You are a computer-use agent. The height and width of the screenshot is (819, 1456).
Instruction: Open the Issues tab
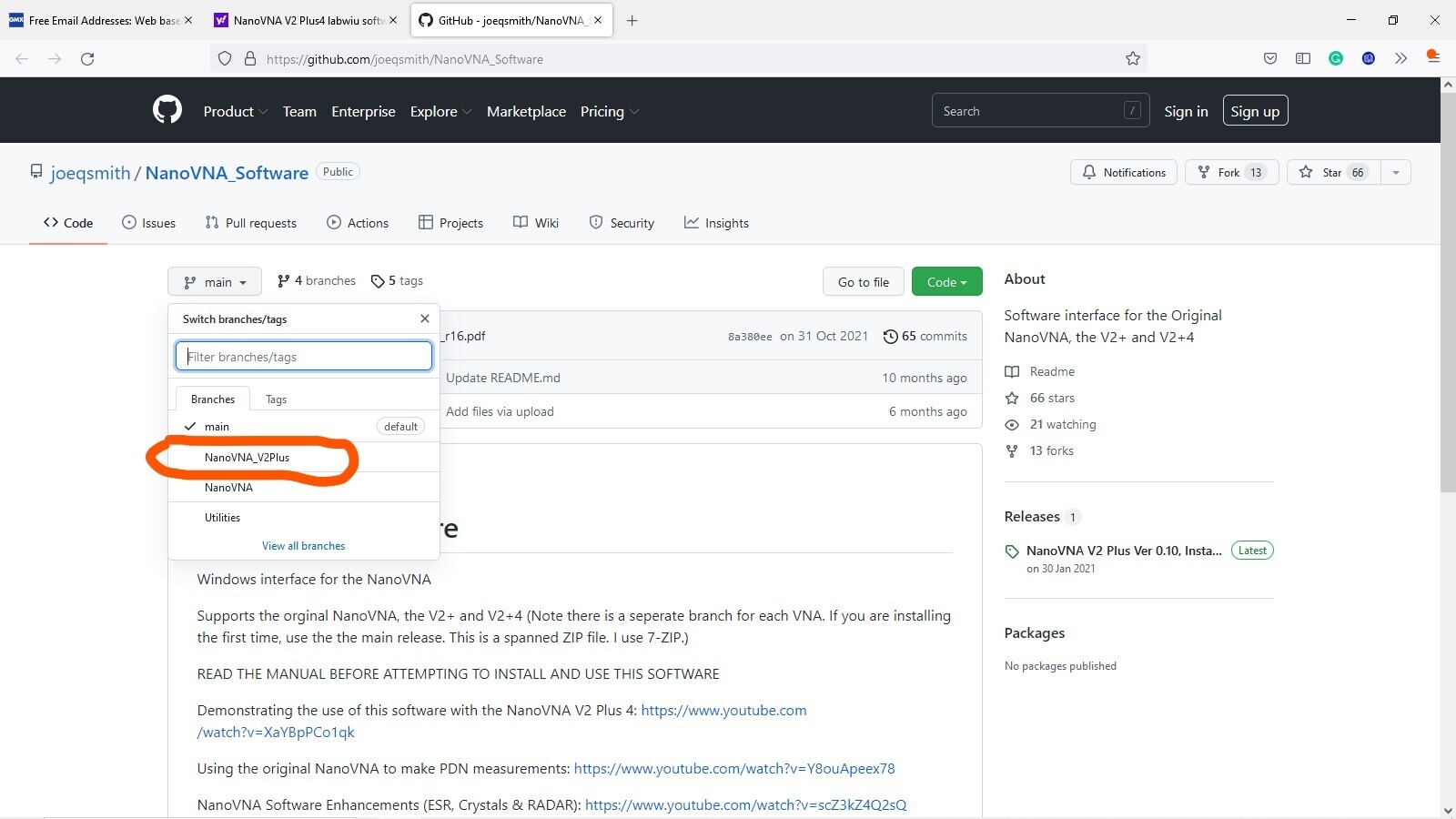coord(148,223)
